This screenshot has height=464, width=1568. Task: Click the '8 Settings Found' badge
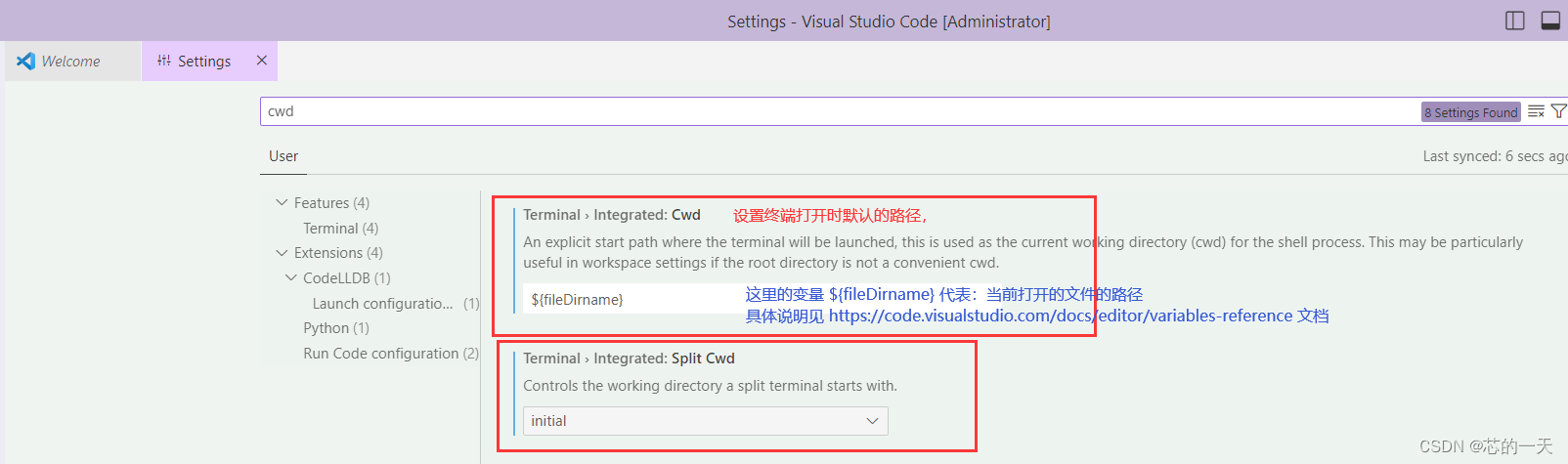coord(1471,112)
